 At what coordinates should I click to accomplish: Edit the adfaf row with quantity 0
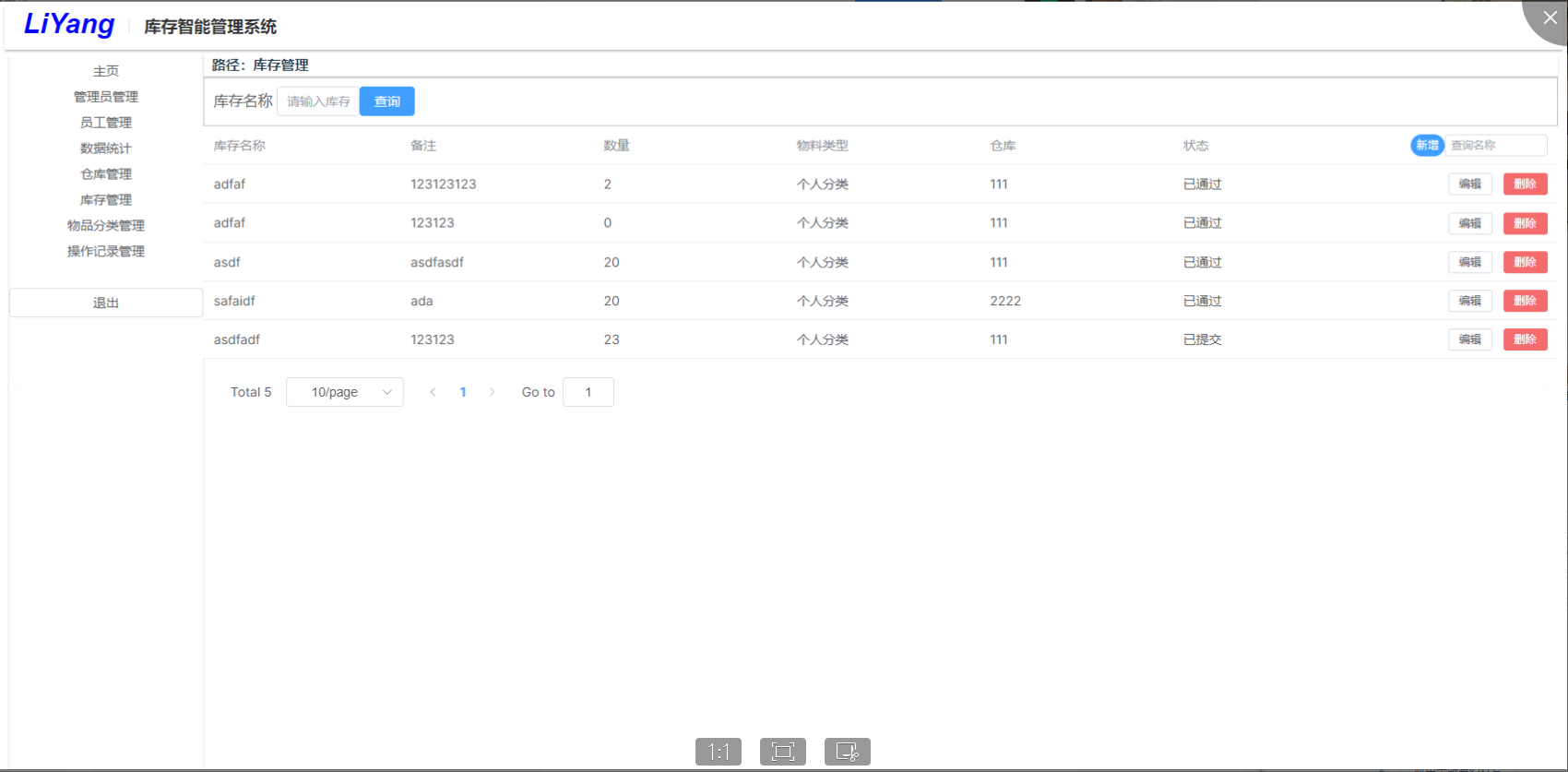pos(1470,223)
